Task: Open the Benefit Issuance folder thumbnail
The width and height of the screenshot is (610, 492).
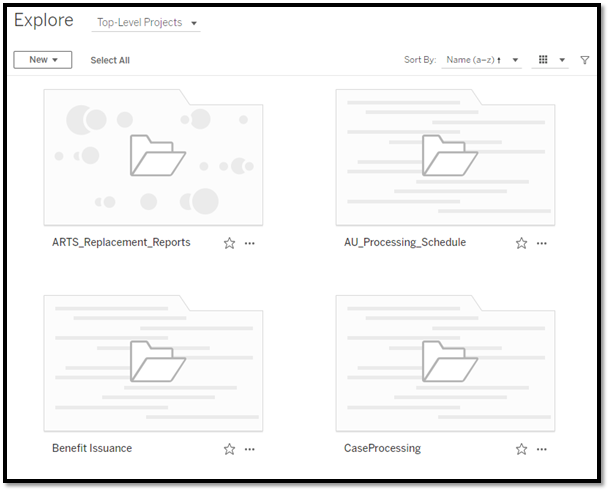Action: [x=153, y=363]
